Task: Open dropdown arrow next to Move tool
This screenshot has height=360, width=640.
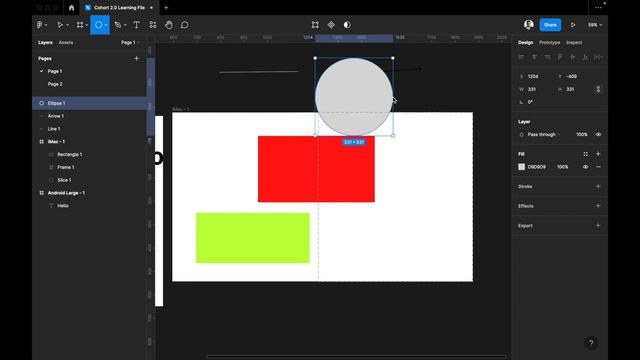Action: (x=67, y=25)
